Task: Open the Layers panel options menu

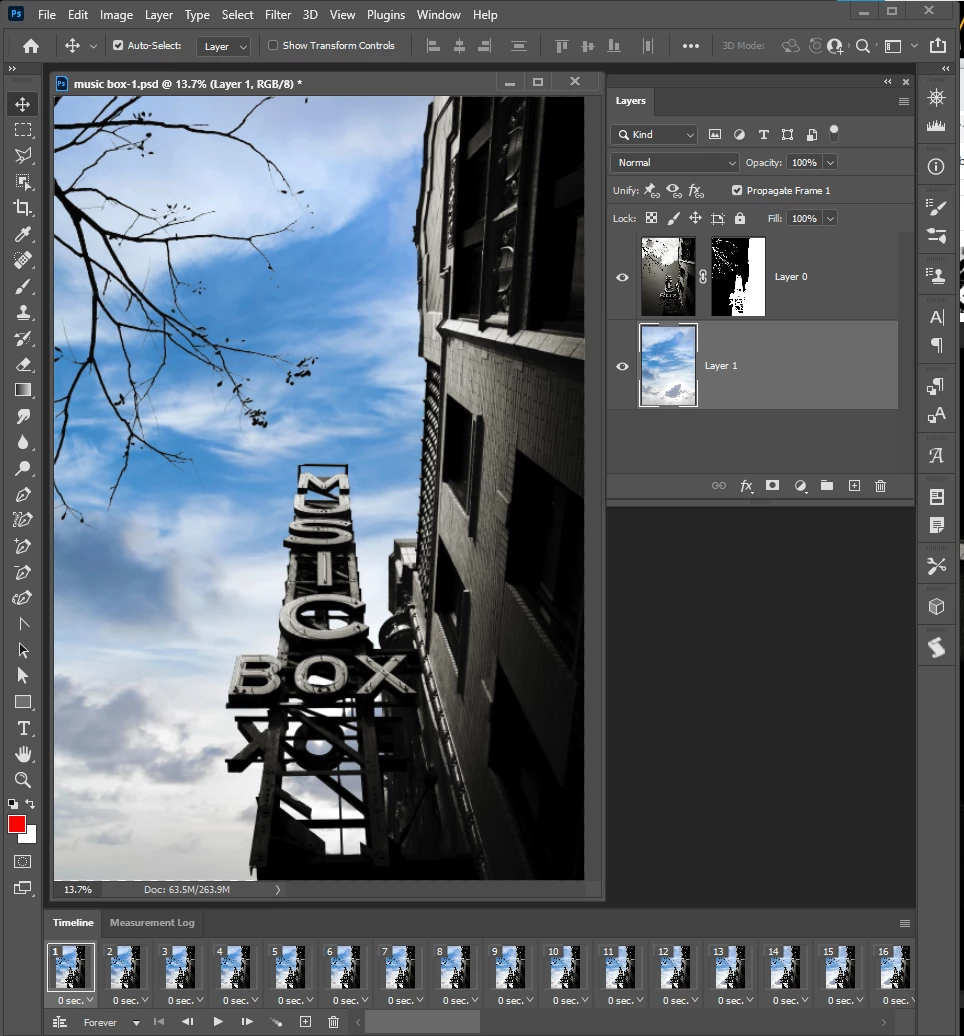Action: point(903,101)
